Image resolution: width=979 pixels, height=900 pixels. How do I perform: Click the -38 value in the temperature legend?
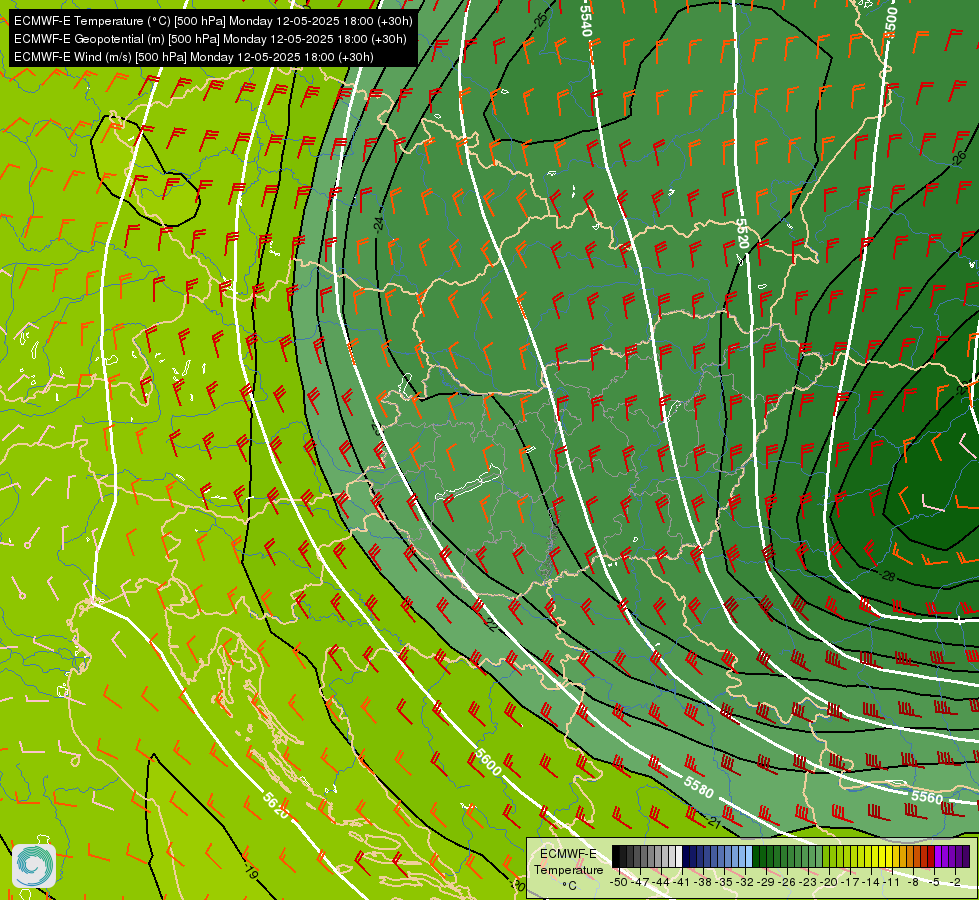click(704, 882)
